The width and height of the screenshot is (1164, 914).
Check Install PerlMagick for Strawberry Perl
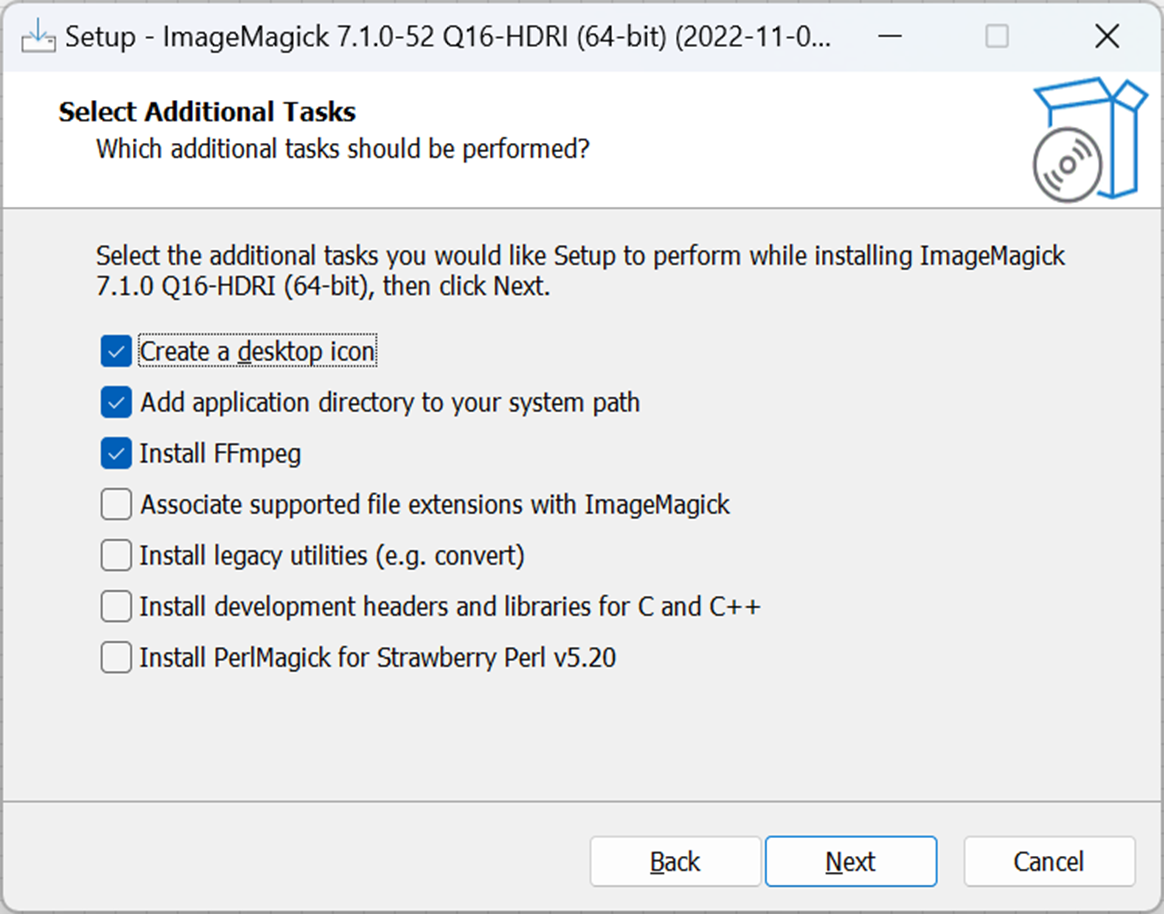click(116, 658)
